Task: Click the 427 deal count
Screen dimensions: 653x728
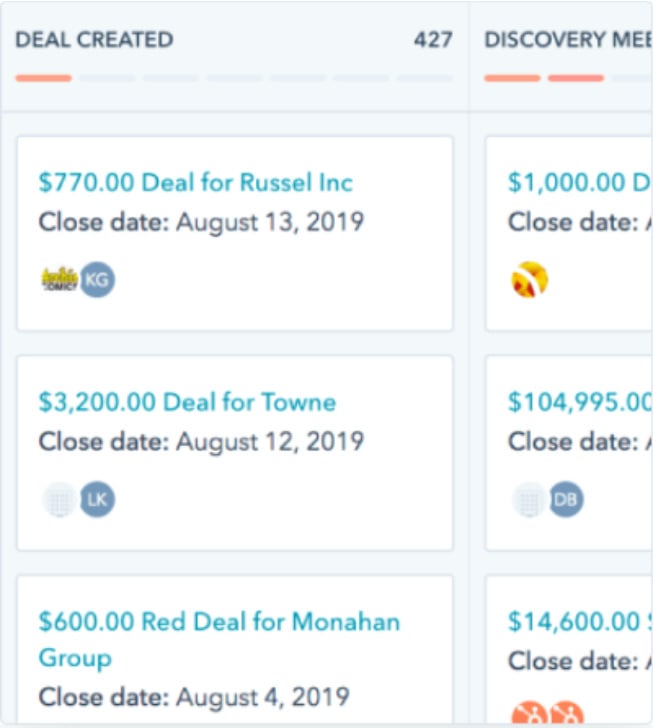Action: pyautogui.click(x=433, y=40)
